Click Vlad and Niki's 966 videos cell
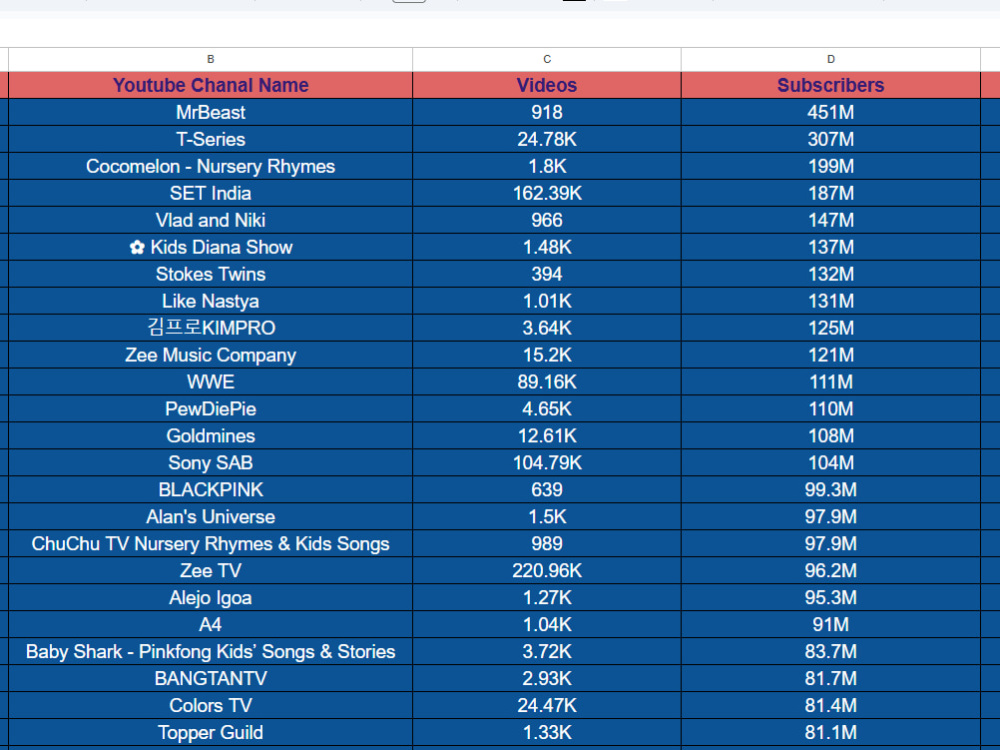 click(x=547, y=220)
